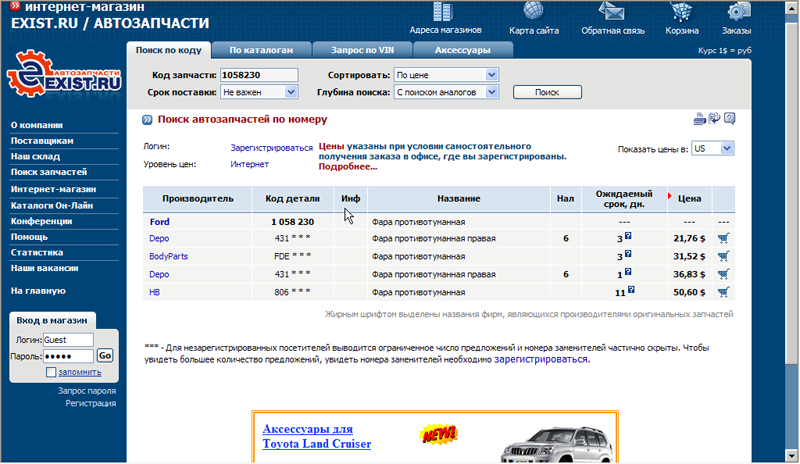Follow the Зарегистрироваться link beside Логин
800x464 pixels.
click(x=271, y=148)
